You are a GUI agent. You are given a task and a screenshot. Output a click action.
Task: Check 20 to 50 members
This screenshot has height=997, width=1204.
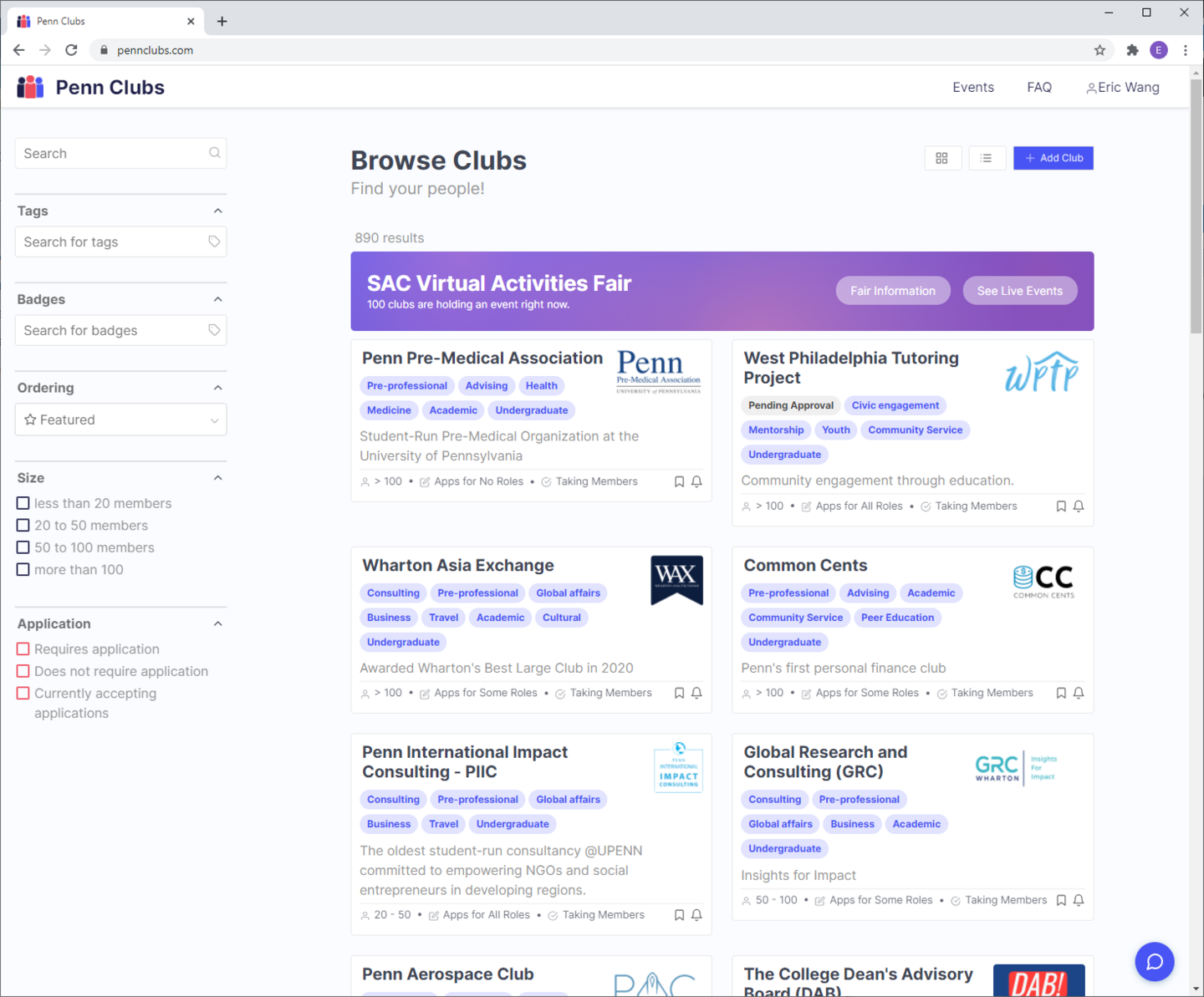point(23,526)
